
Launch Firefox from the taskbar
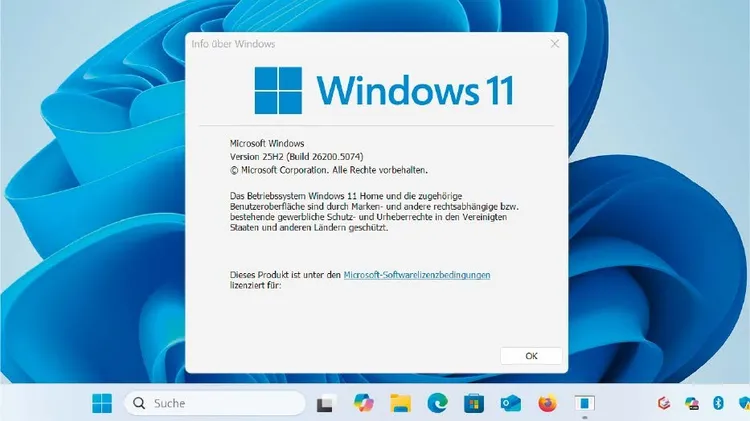547,403
